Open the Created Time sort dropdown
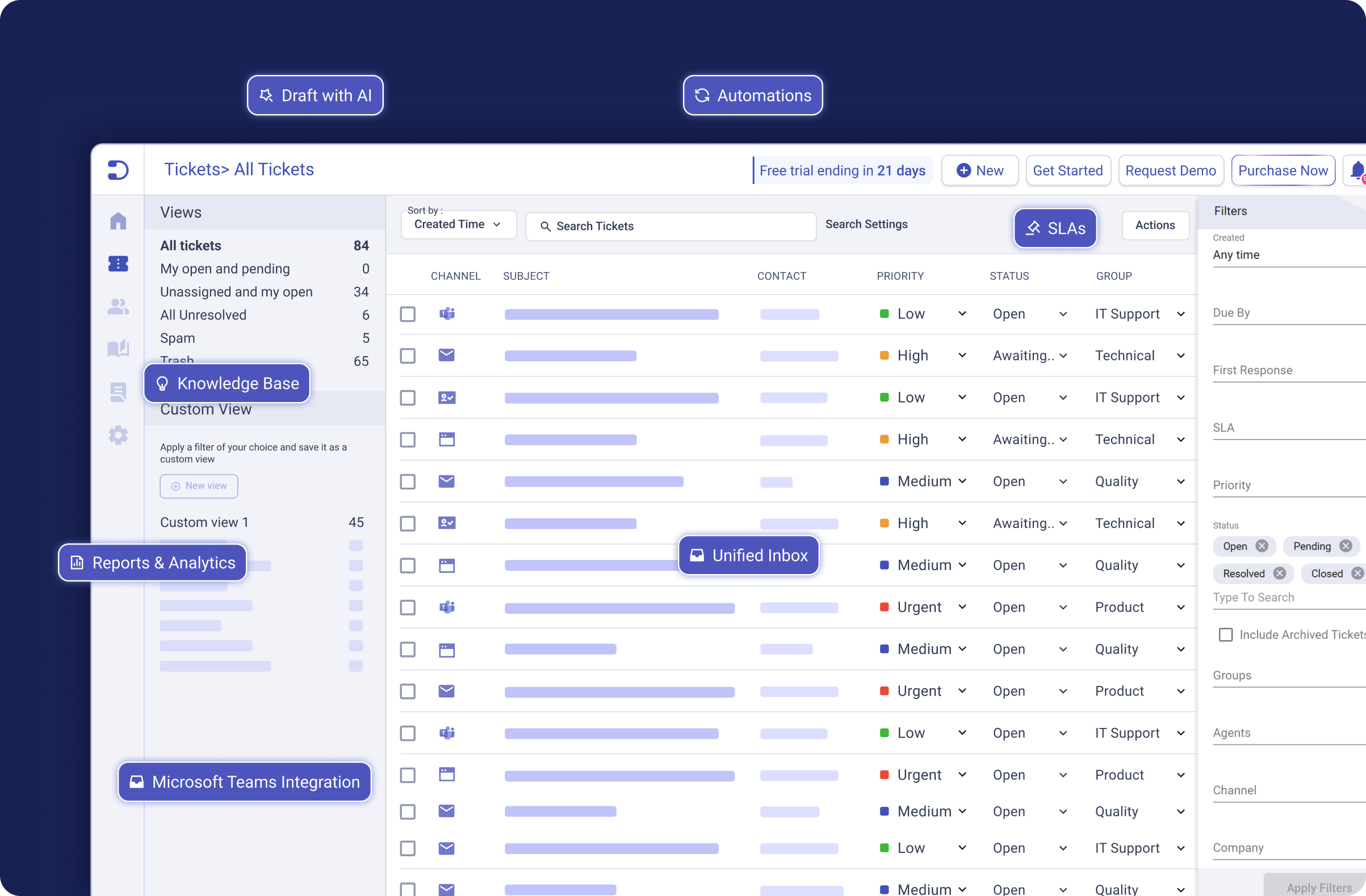 458,224
